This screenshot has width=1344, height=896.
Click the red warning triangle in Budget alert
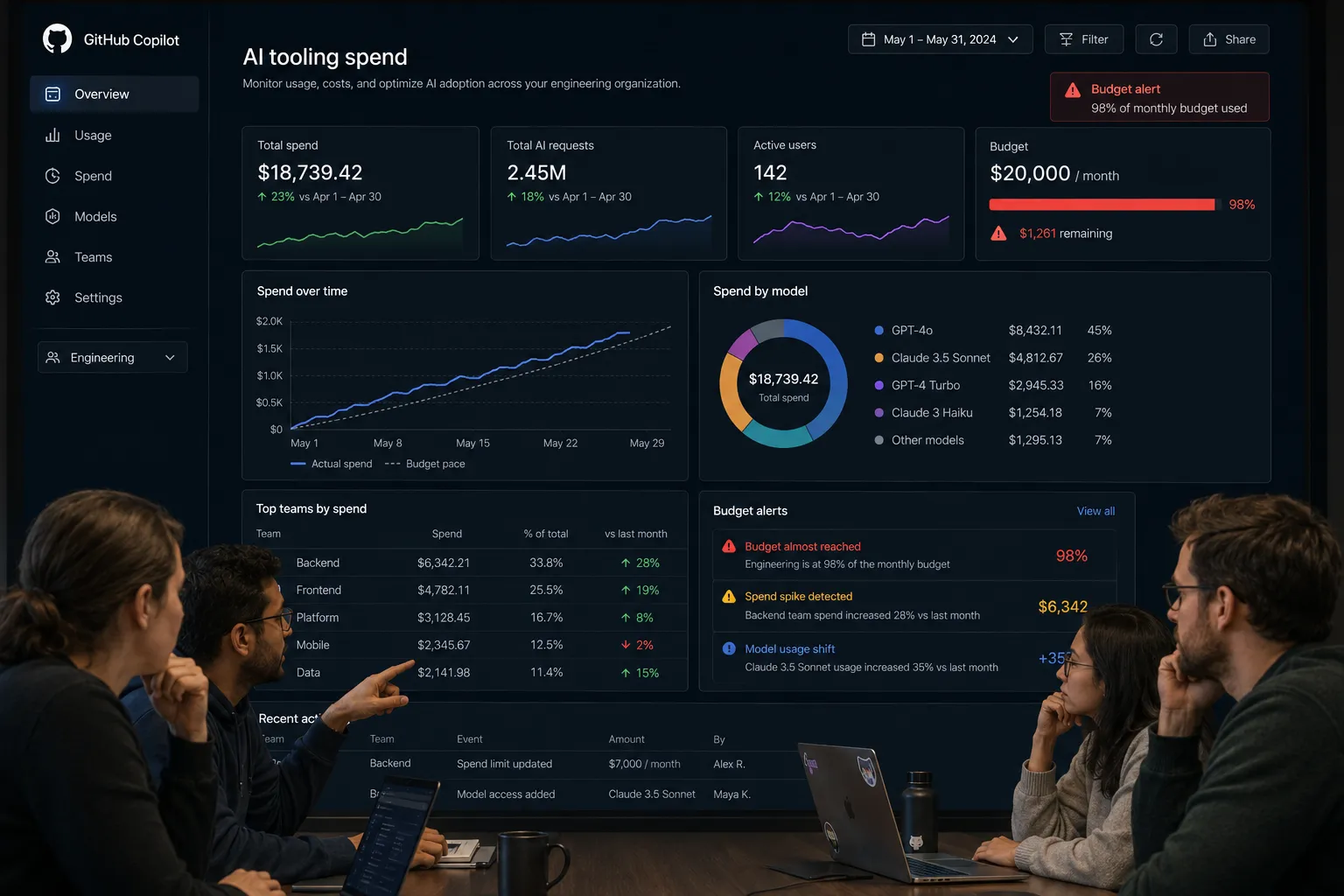[1072, 89]
